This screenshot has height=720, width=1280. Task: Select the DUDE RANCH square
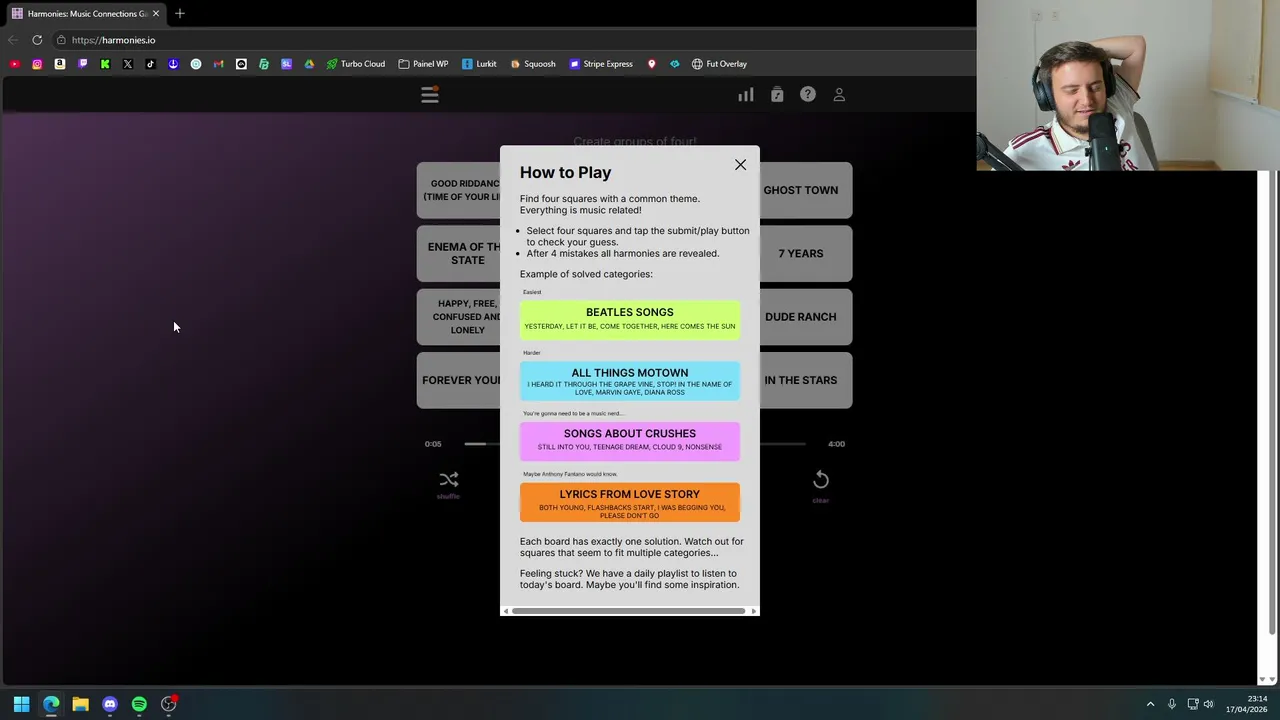[x=806, y=317]
